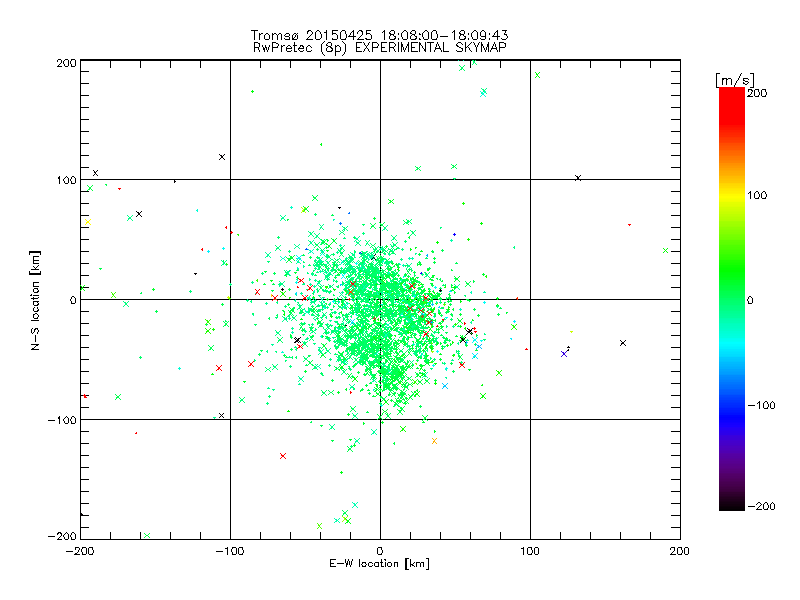
Task: Select the 'E-W location [km]' axis label
Action: click(x=379, y=563)
